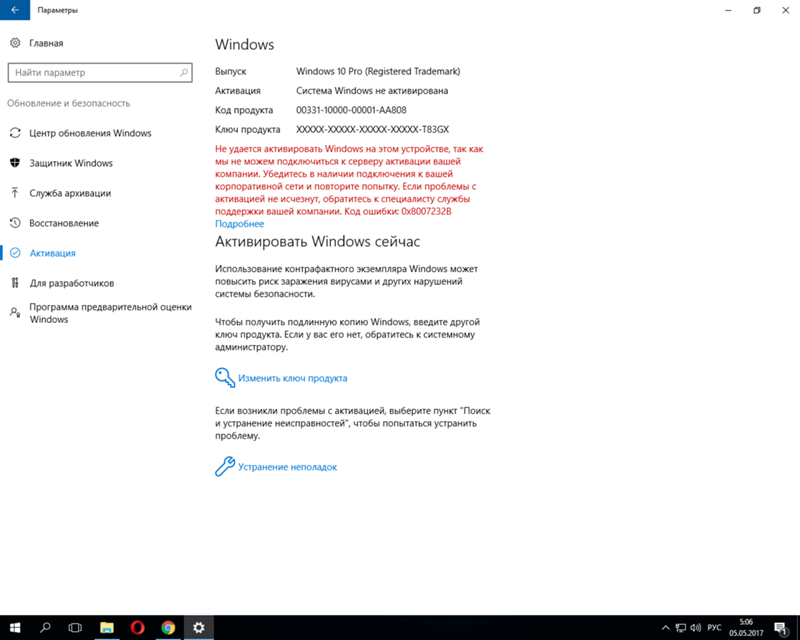Focus the Найти параметр search field
Screen dimensions: 800x640
coord(100,72)
